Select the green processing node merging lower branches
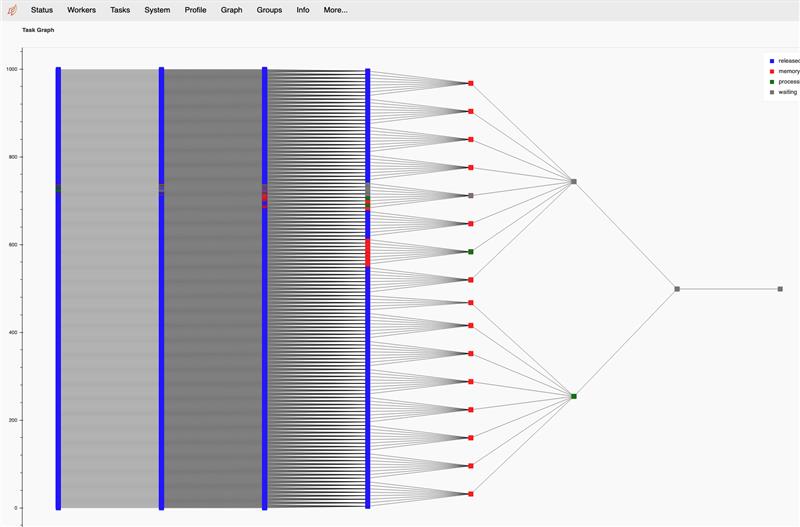 tap(573, 396)
